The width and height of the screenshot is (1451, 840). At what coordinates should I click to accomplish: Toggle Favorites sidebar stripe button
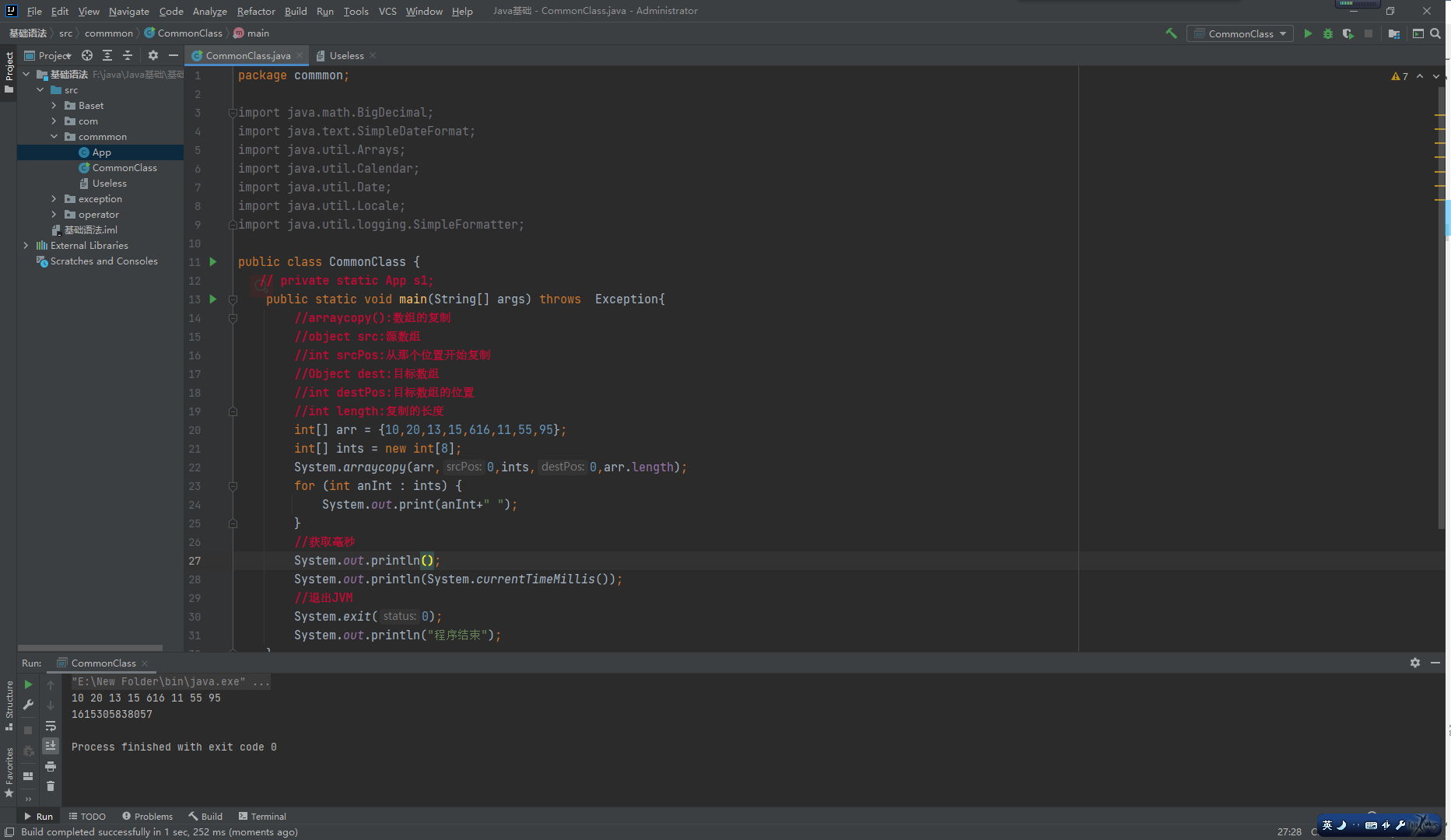tap(9, 772)
